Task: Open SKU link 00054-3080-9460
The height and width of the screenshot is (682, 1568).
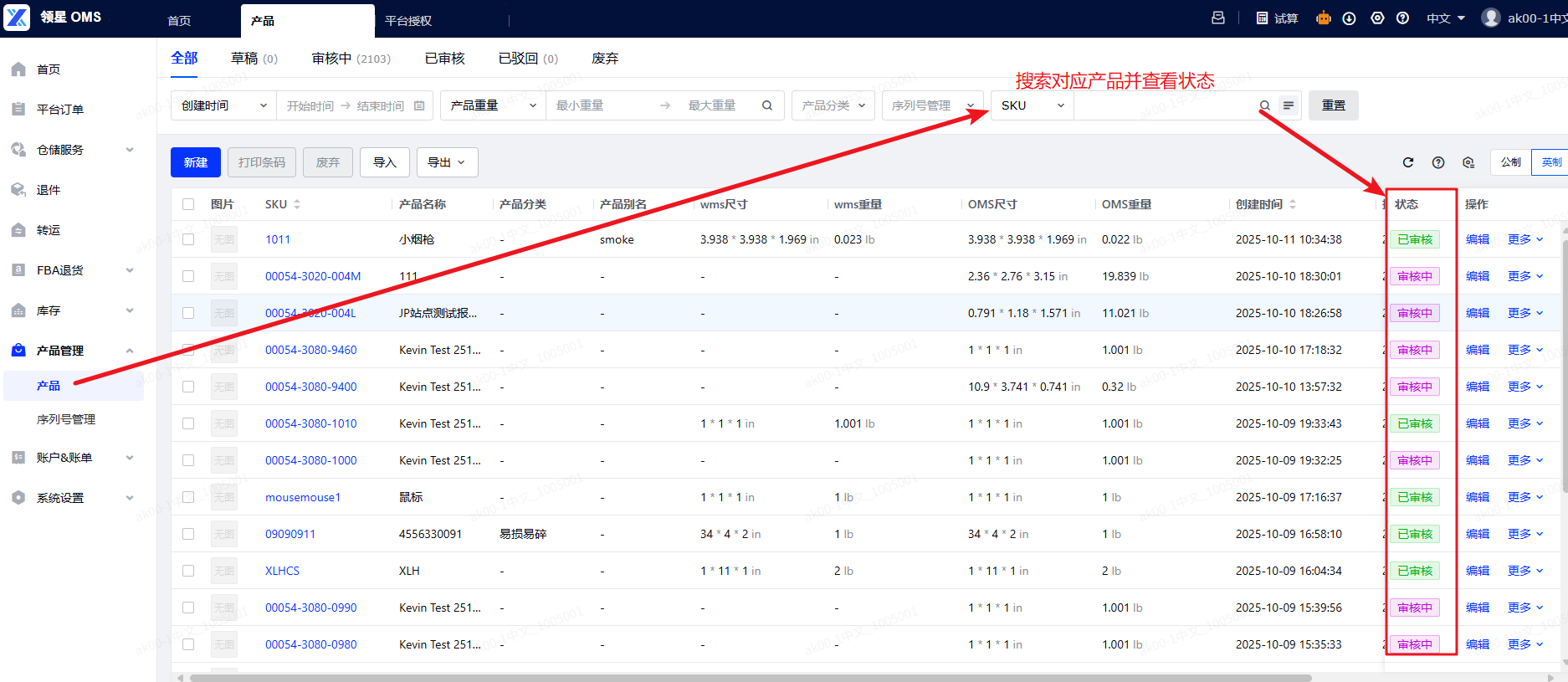Action: point(310,350)
